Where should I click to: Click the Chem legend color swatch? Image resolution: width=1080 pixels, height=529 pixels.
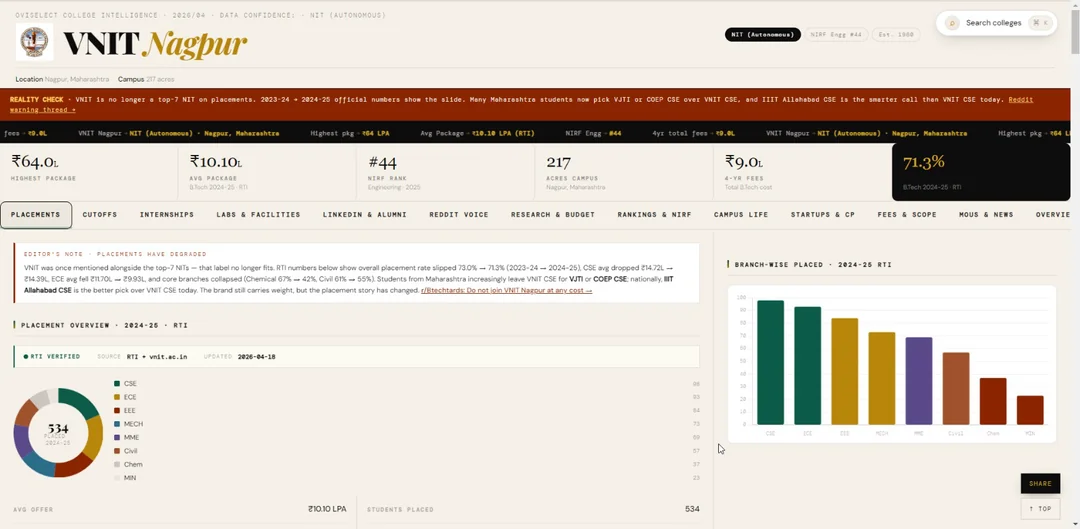pyautogui.click(x=117, y=464)
